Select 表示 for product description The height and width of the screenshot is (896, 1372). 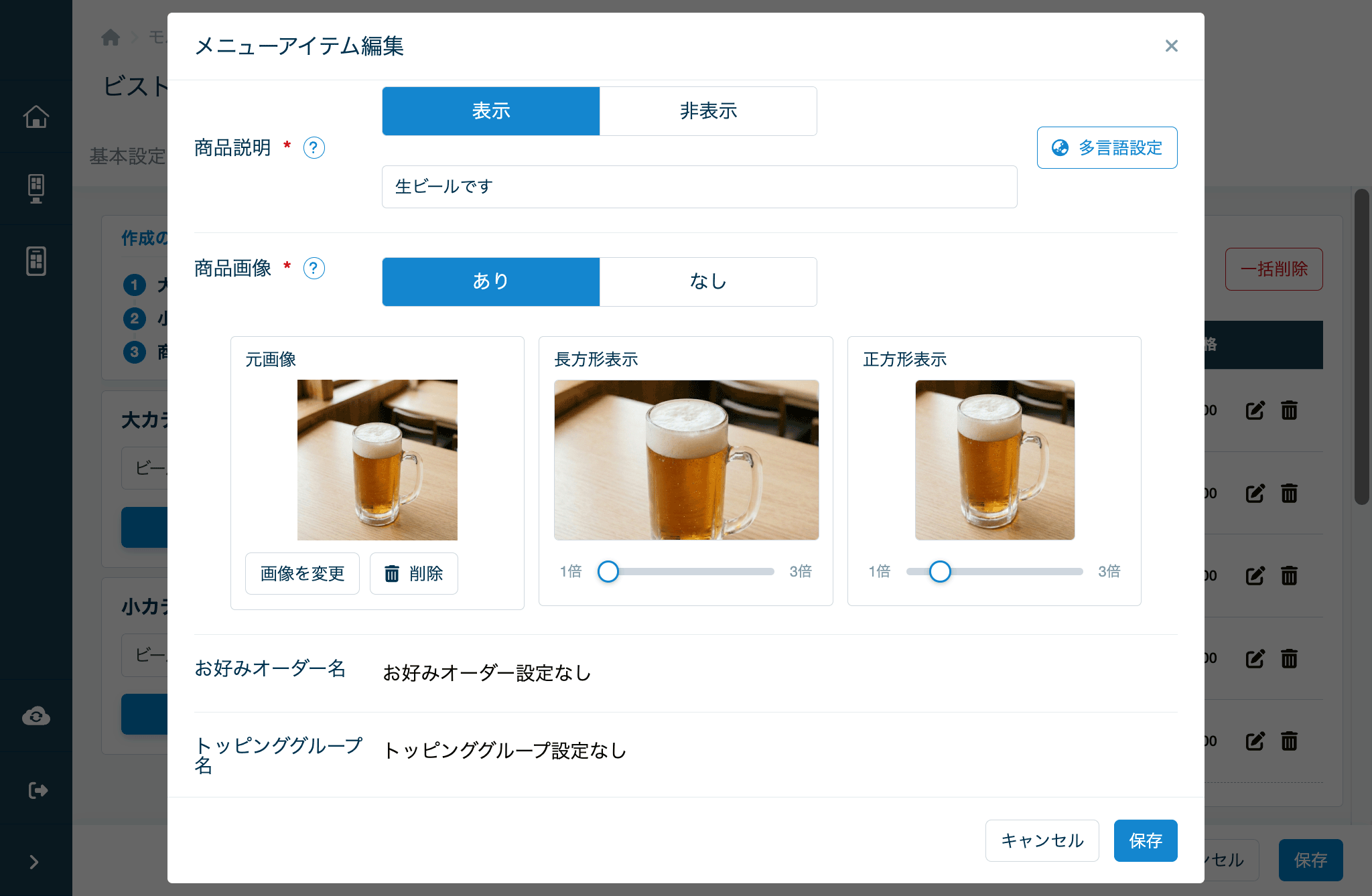(x=491, y=111)
